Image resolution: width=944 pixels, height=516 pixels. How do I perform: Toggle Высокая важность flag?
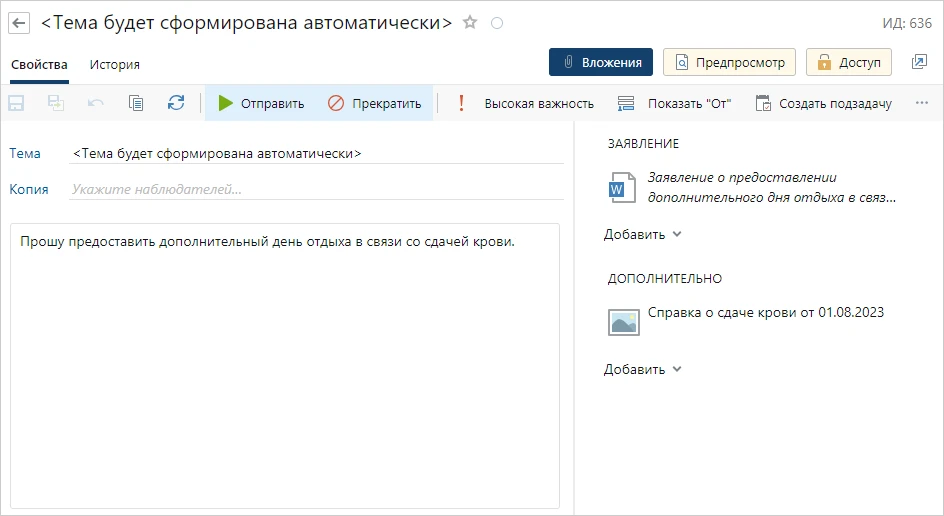click(525, 103)
